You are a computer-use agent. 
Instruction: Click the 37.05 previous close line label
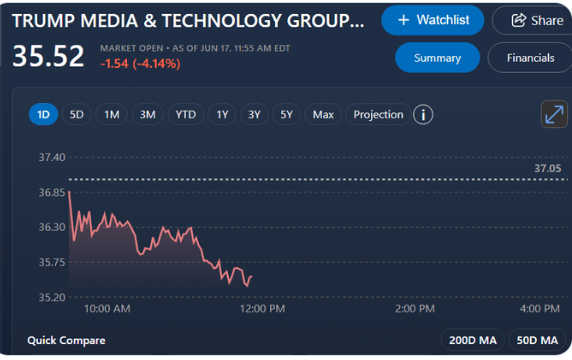[x=548, y=169]
